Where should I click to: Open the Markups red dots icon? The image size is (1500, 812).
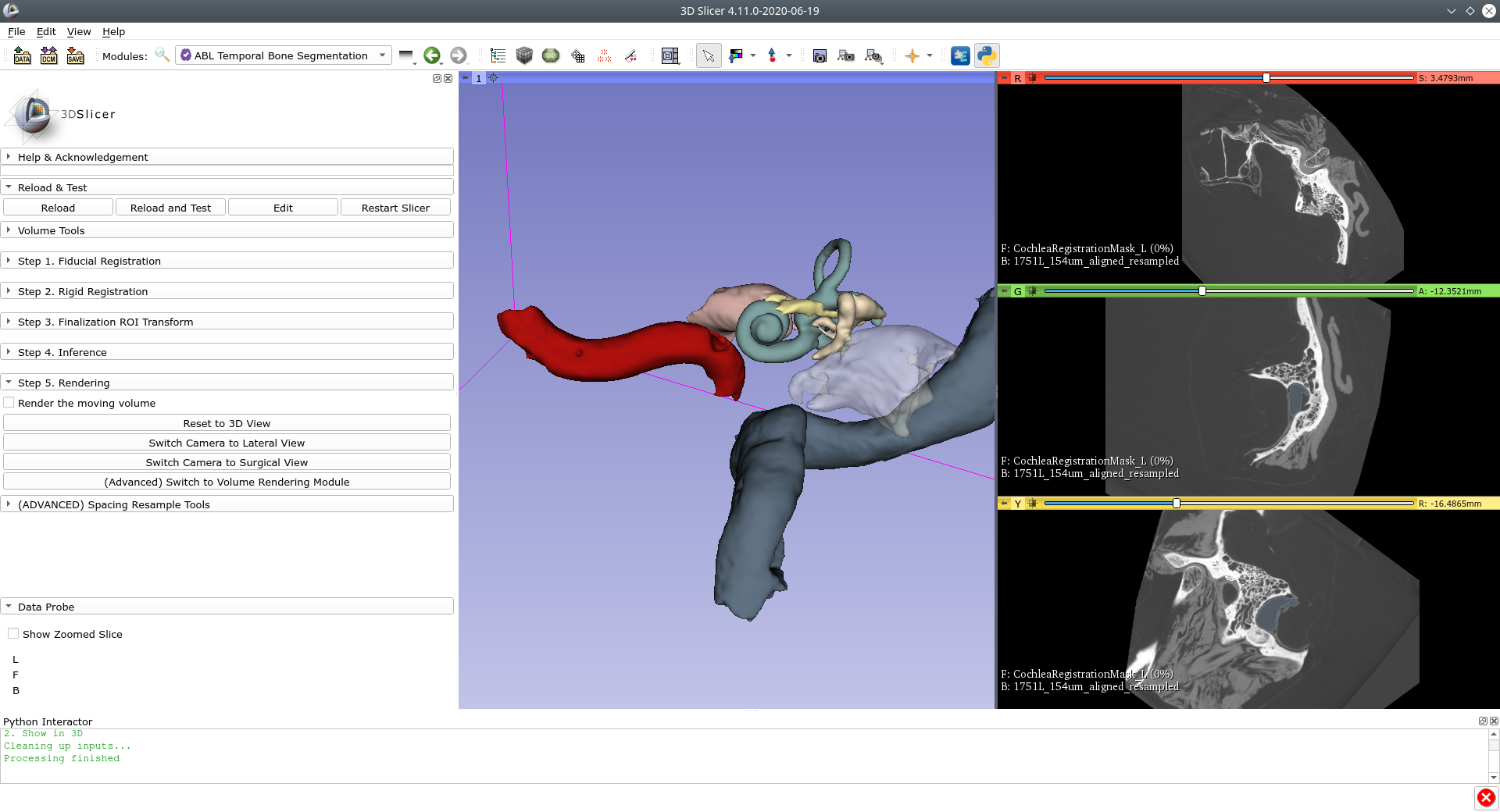point(604,55)
